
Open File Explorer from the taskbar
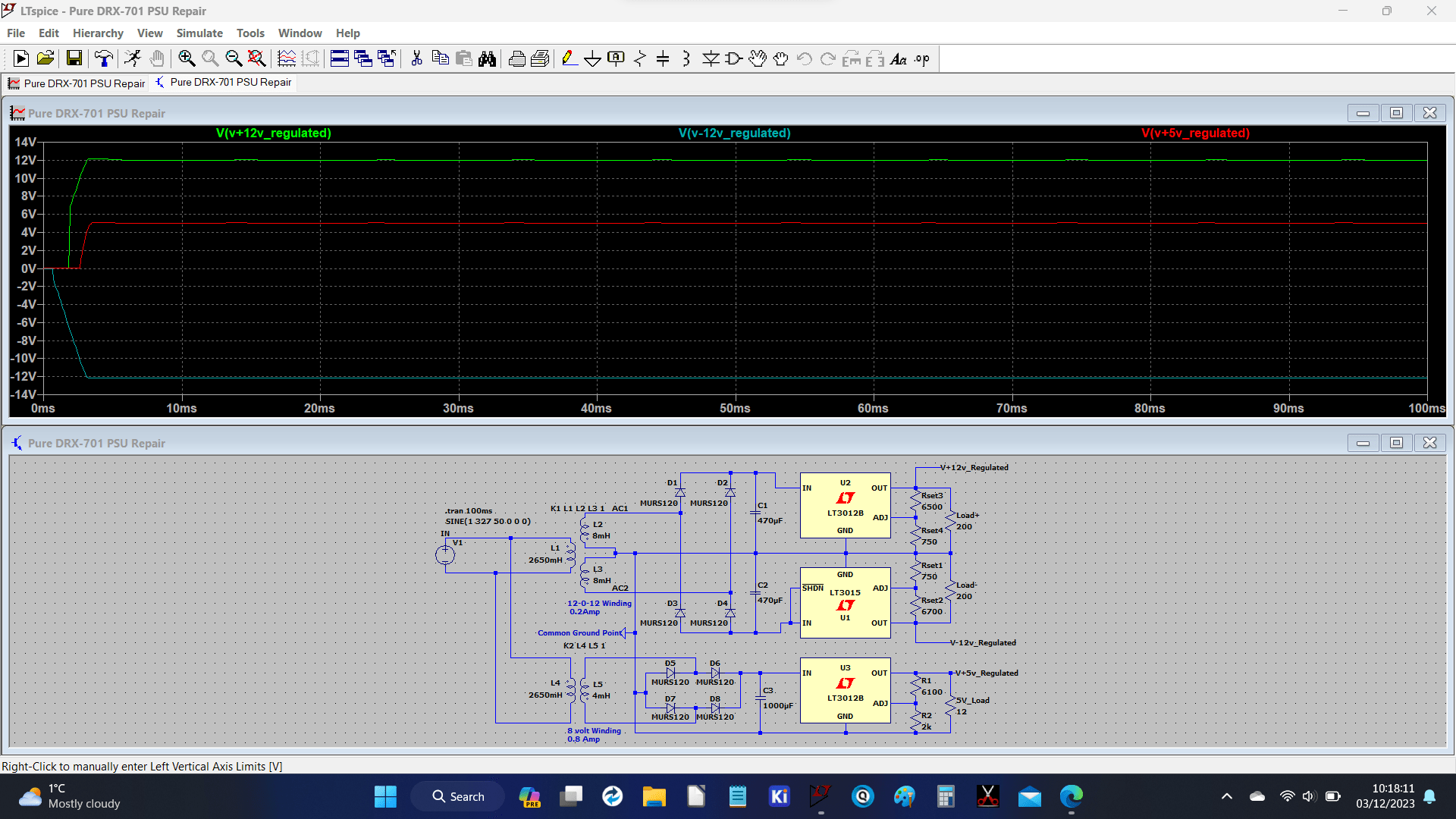[654, 796]
